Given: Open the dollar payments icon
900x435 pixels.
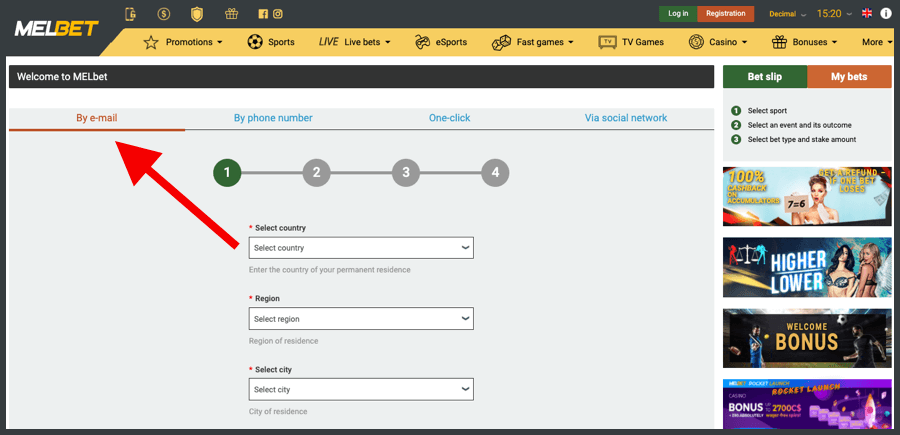Looking at the screenshot, I should [162, 14].
